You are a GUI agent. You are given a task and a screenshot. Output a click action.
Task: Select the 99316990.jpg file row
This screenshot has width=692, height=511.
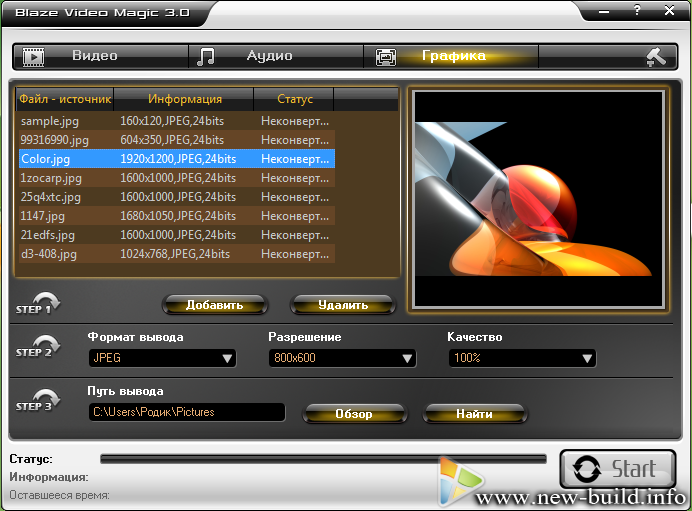click(x=177, y=140)
